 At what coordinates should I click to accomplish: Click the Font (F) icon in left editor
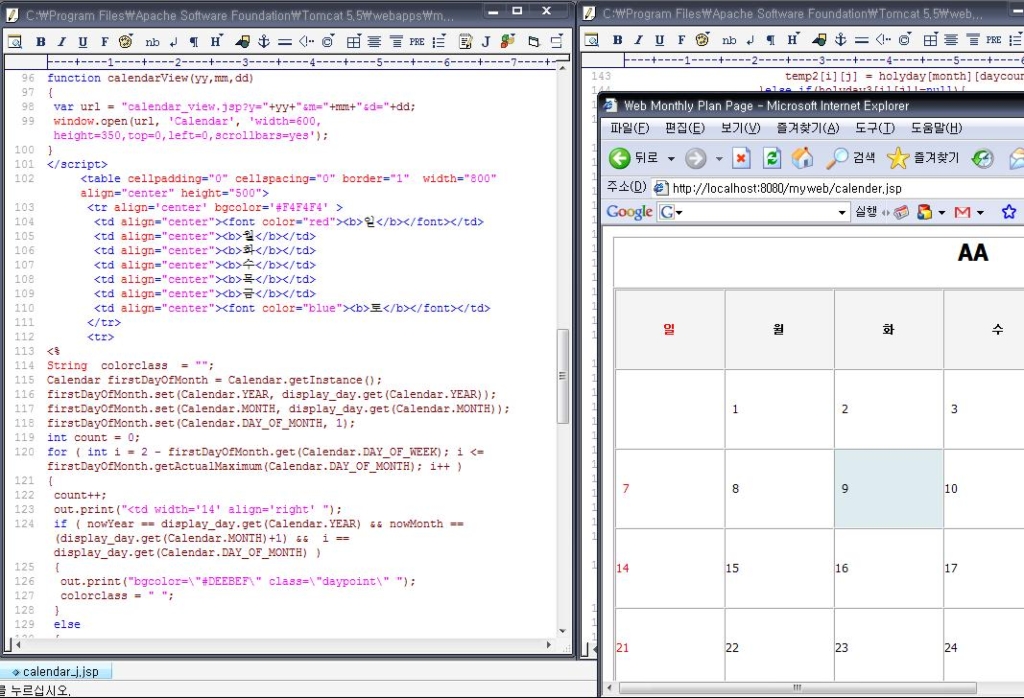(104, 42)
